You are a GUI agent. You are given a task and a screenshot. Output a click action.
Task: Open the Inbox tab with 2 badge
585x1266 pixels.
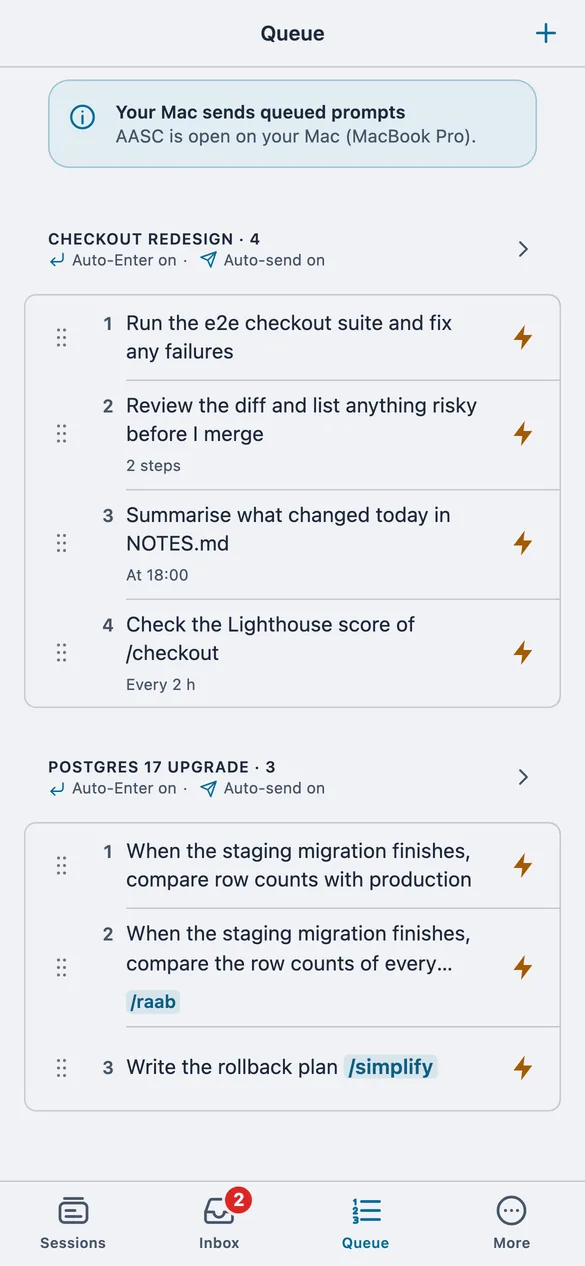tap(219, 1223)
